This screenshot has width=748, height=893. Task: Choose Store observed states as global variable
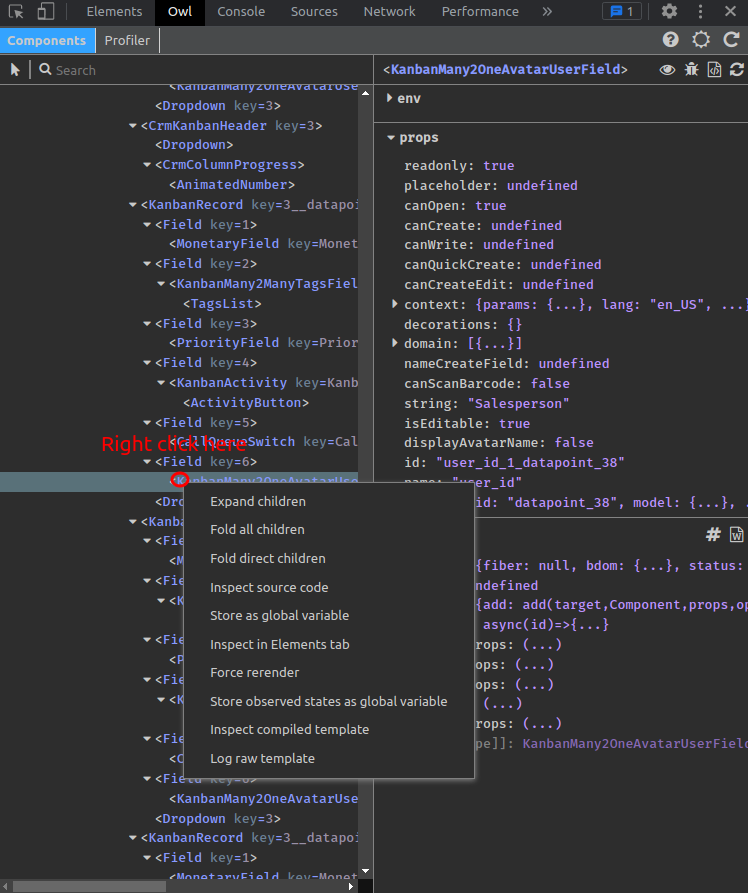tap(329, 702)
